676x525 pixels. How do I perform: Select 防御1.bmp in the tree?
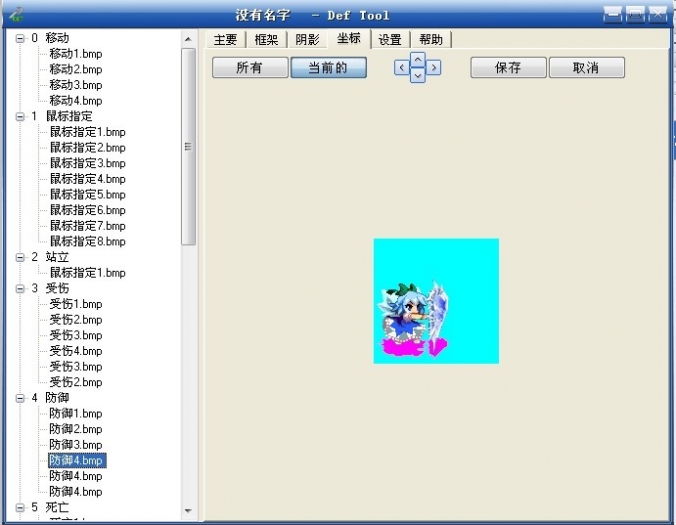pyautogui.click(x=76, y=413)
